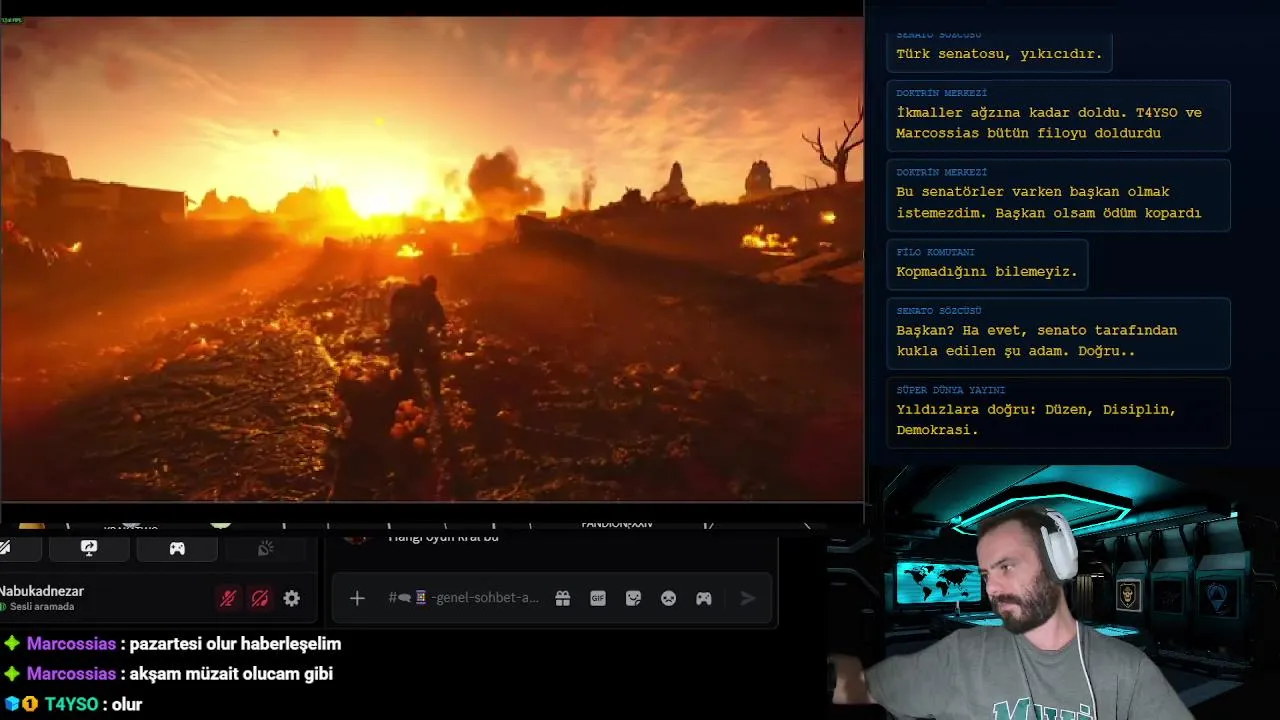Unmute the microphone in Discord user panel
The height and width of the screenshot is (720, 1280).
tap(228, 598)
